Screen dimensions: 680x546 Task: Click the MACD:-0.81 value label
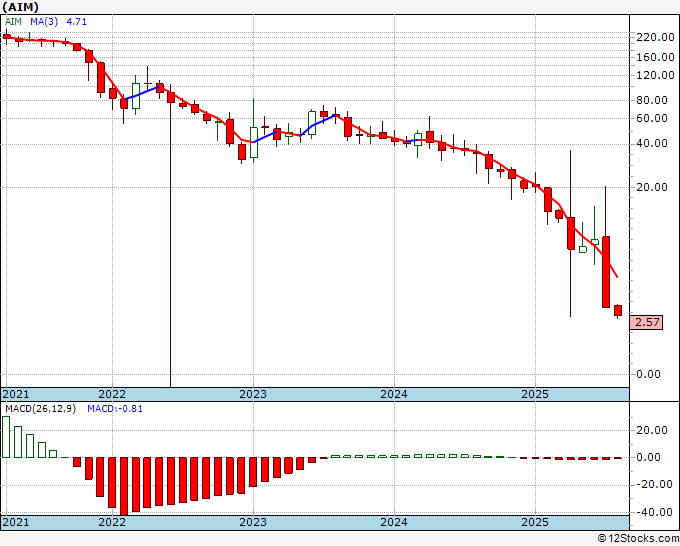(x=115, y=409)
